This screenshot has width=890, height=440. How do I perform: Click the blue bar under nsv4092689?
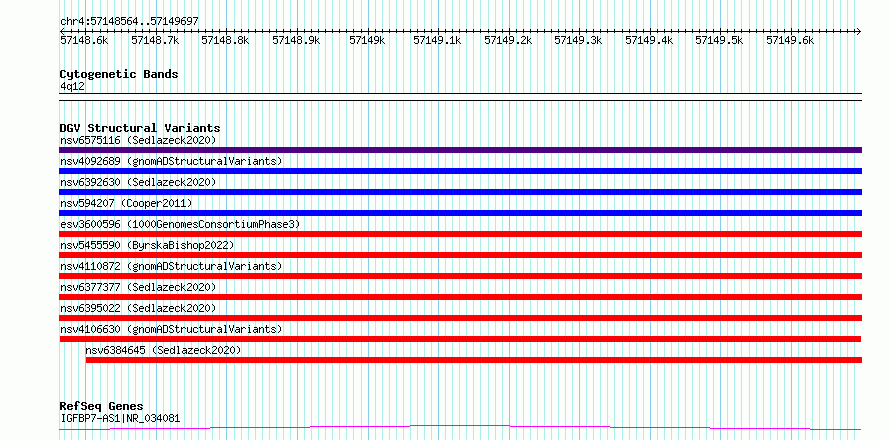[460, 171]
